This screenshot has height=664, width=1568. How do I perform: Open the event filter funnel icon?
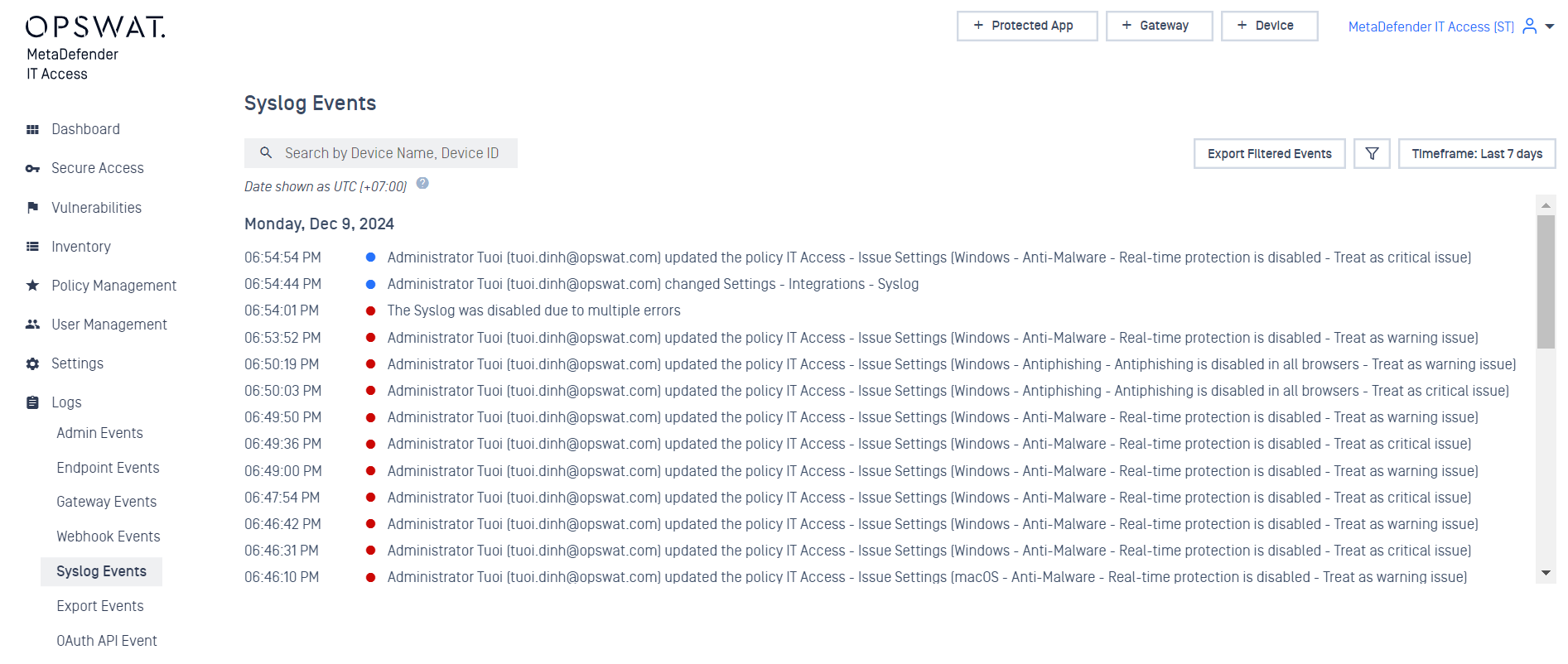pyautogui.click(x=1372, y=154)
